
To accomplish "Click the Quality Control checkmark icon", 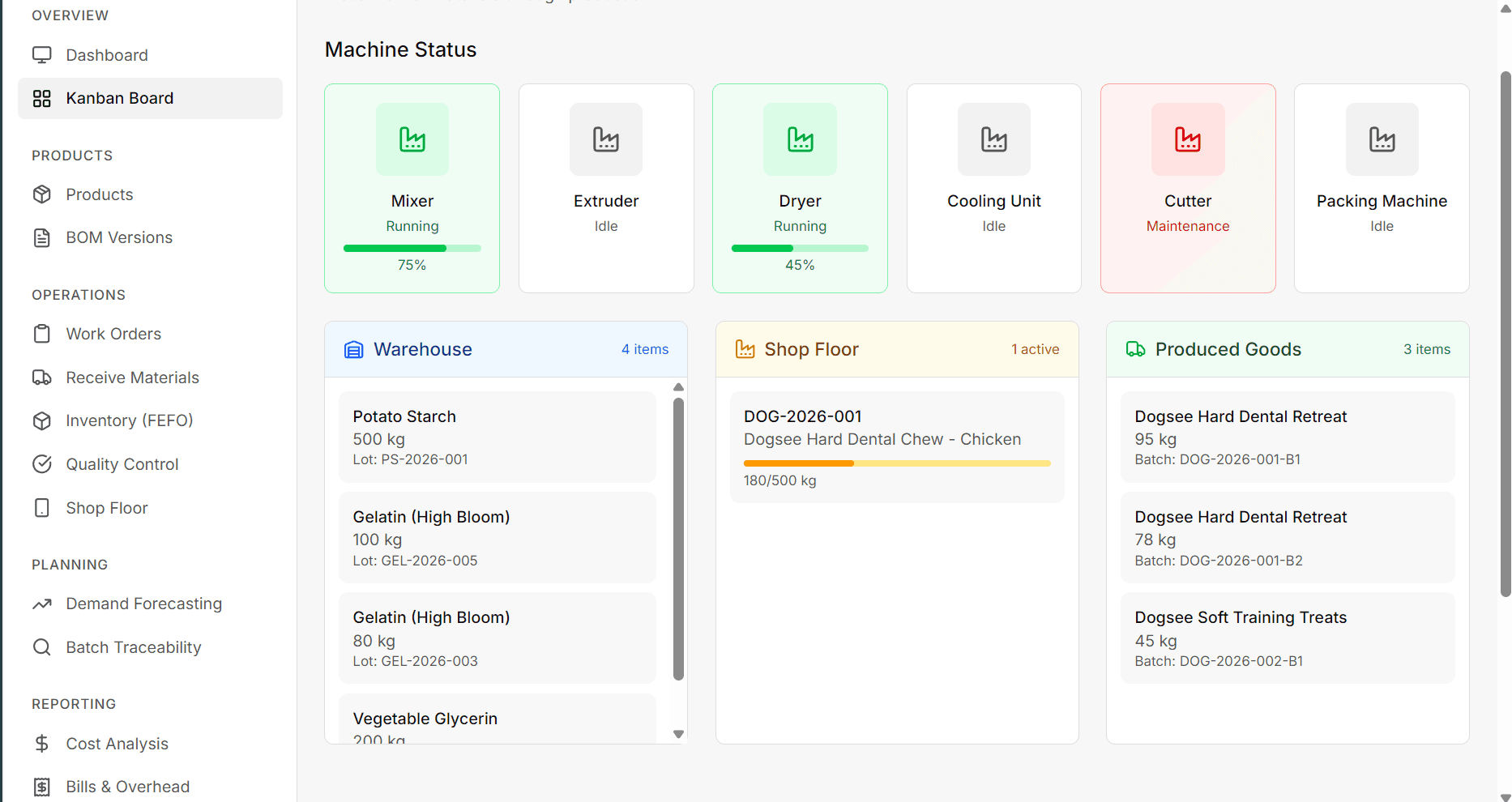I will pos(42,463).
